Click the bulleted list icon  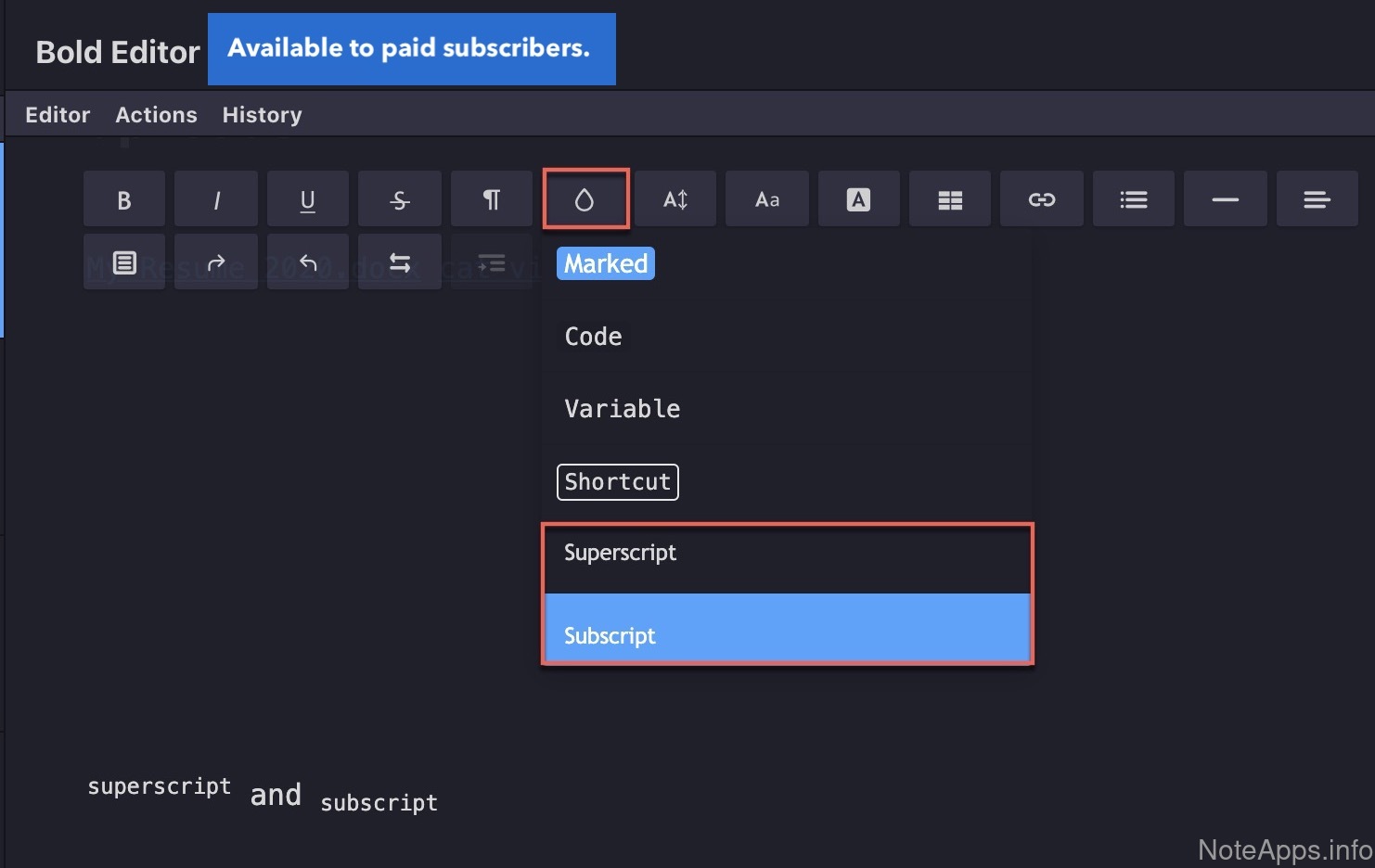tap(1134, 199)
